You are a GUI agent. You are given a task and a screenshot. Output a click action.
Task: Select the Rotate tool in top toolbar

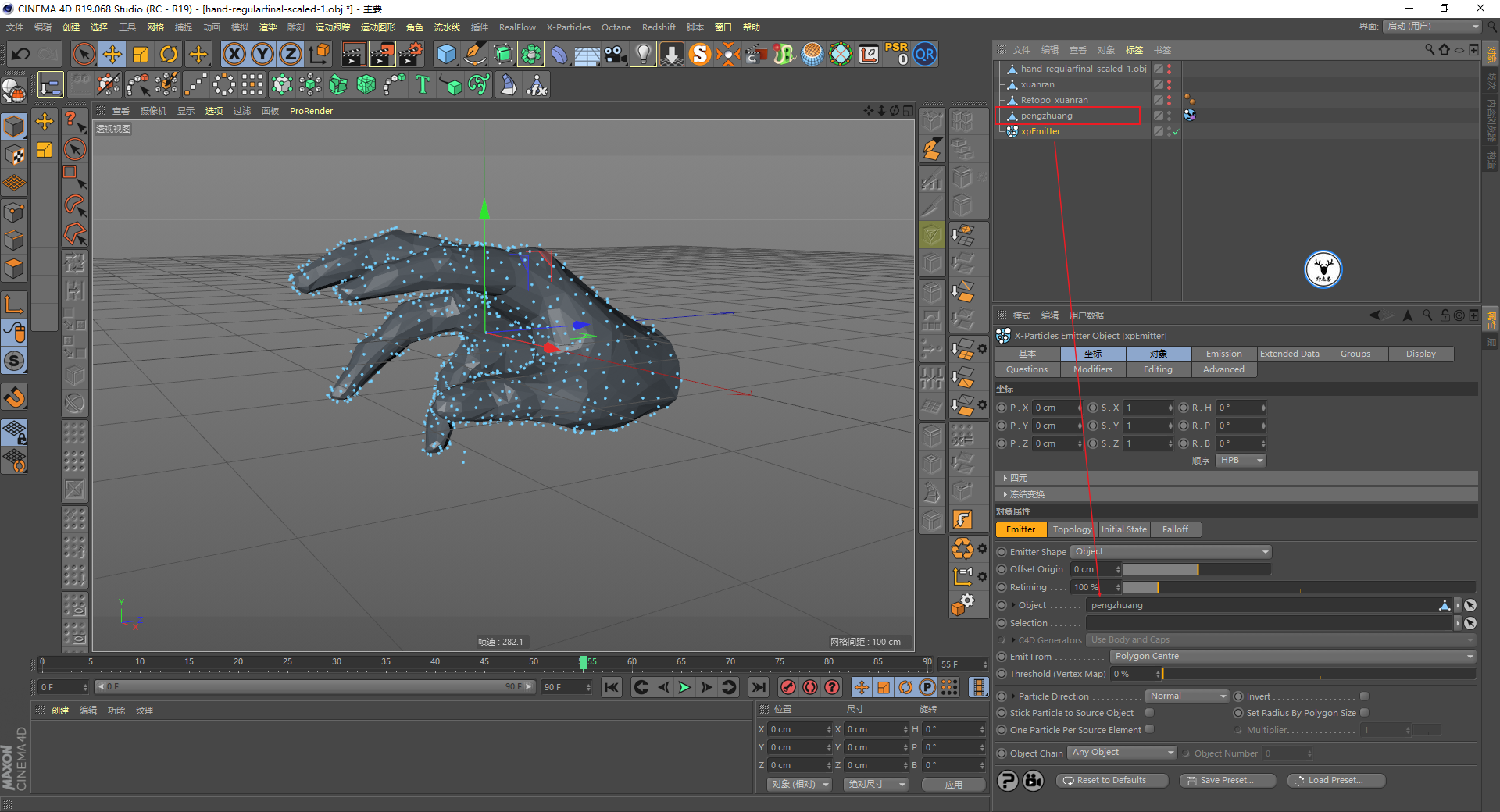point(169,55)
